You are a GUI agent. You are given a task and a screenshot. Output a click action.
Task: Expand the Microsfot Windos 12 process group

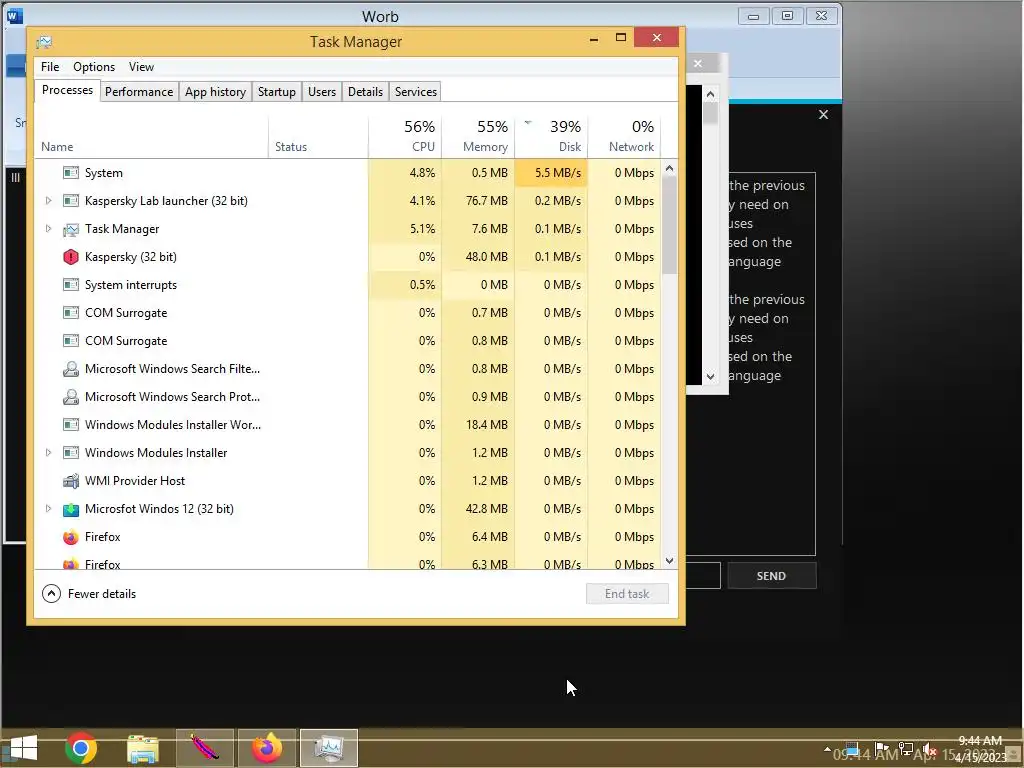[48, 509]
